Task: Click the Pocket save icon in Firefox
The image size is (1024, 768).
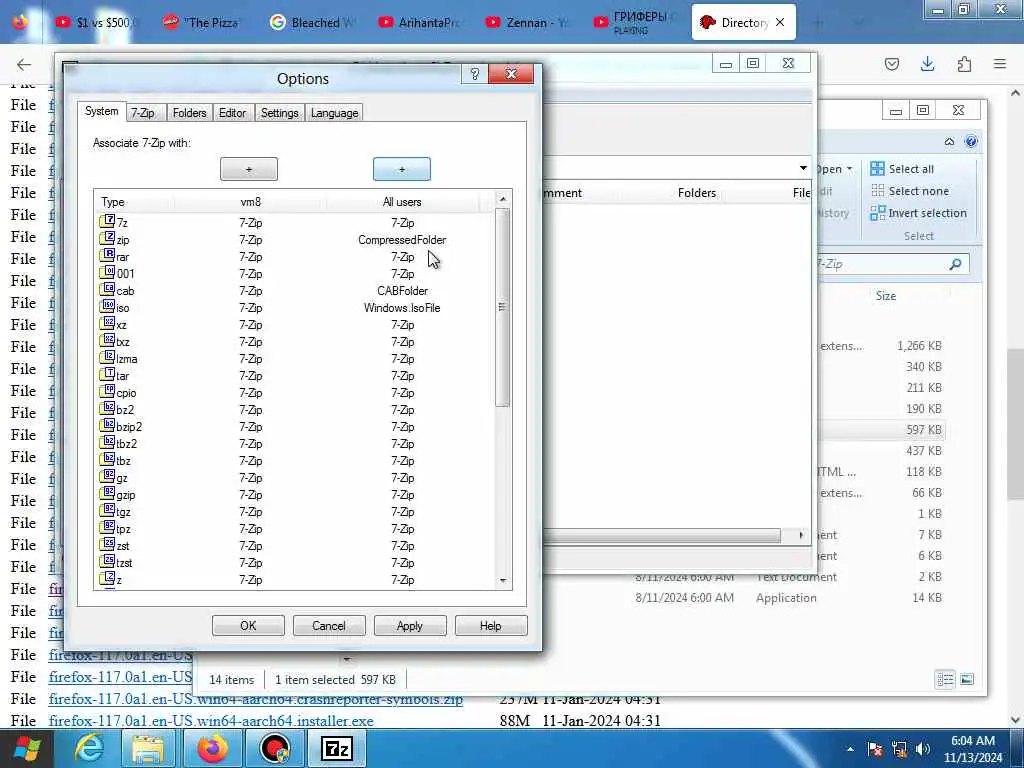Action: 891,64
